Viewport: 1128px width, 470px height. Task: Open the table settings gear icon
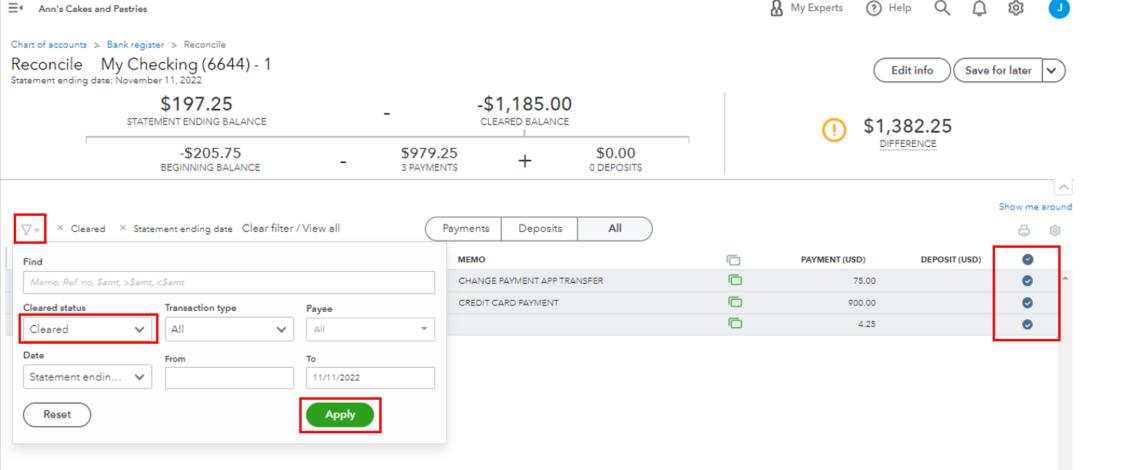click(1054, 231)
